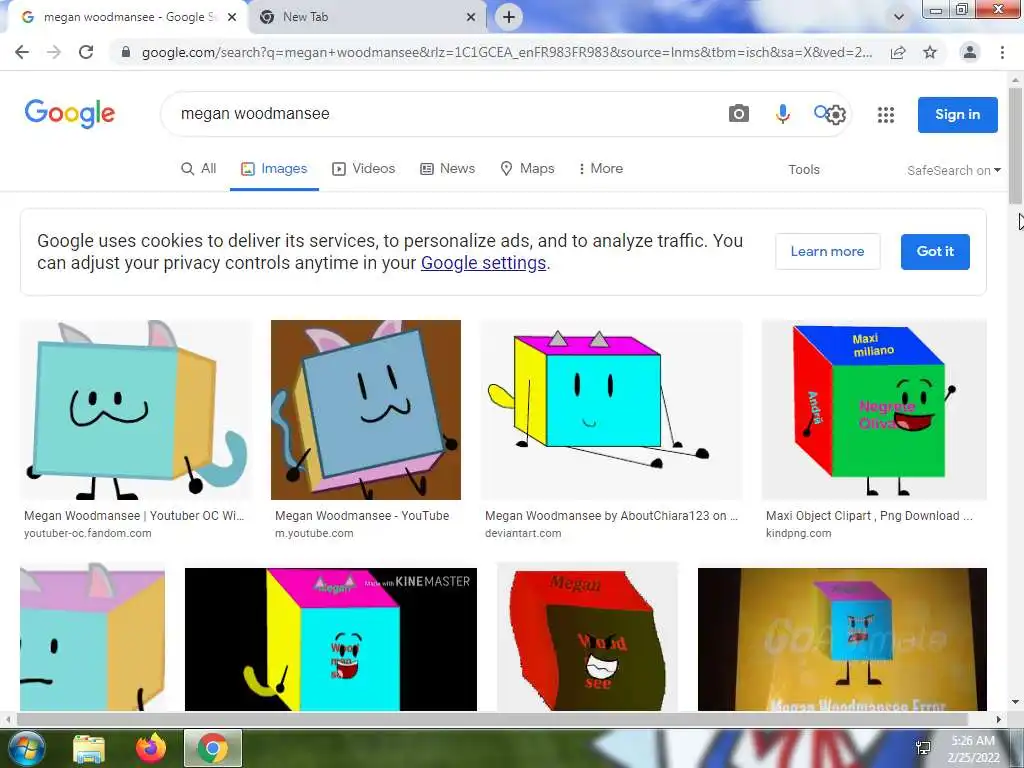Open the red Megan cube thumbnail
This screenshot has width=1024, height=768.
tap(587, 637)
